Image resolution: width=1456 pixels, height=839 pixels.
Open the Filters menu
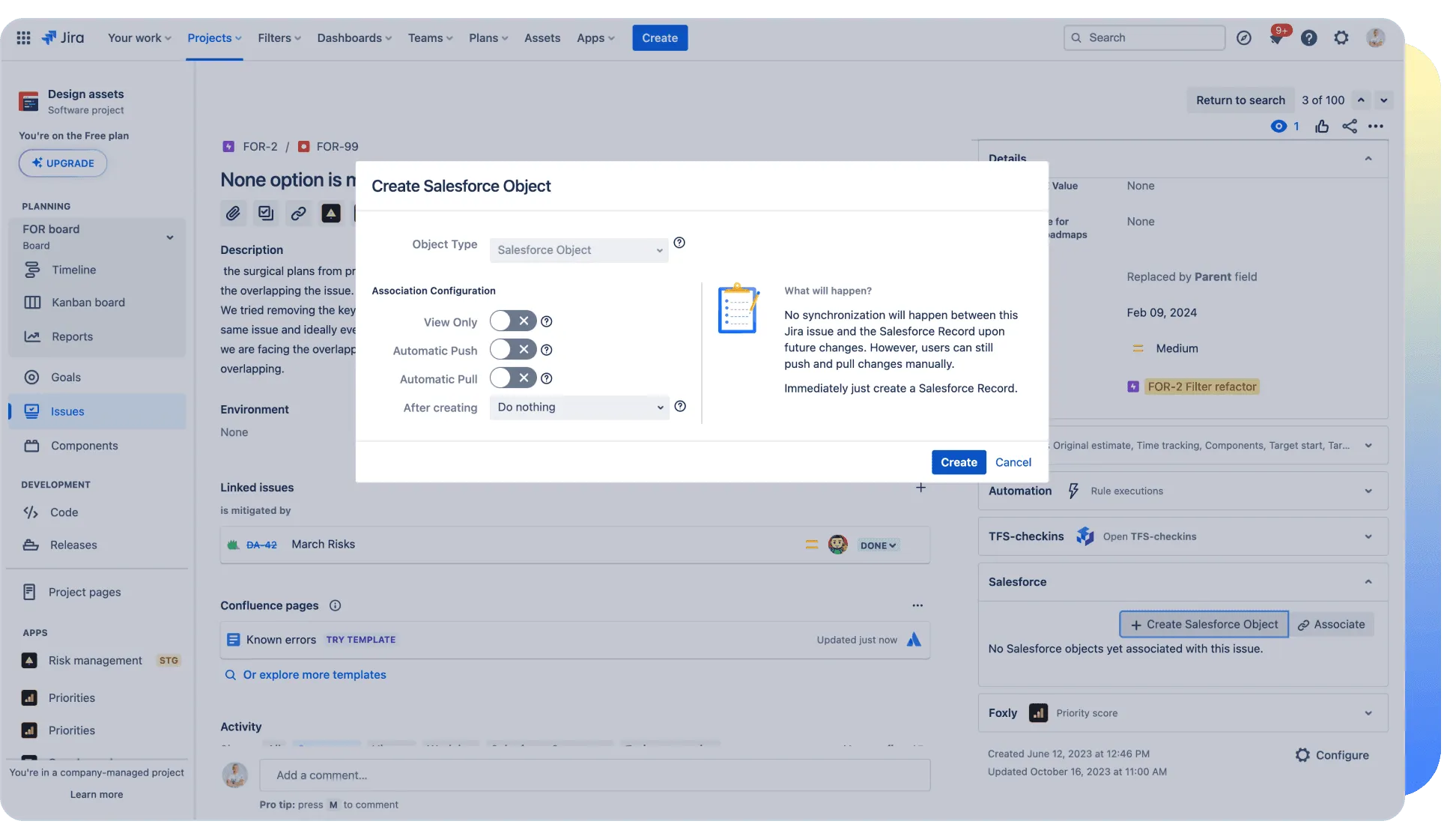click(279, 37)
